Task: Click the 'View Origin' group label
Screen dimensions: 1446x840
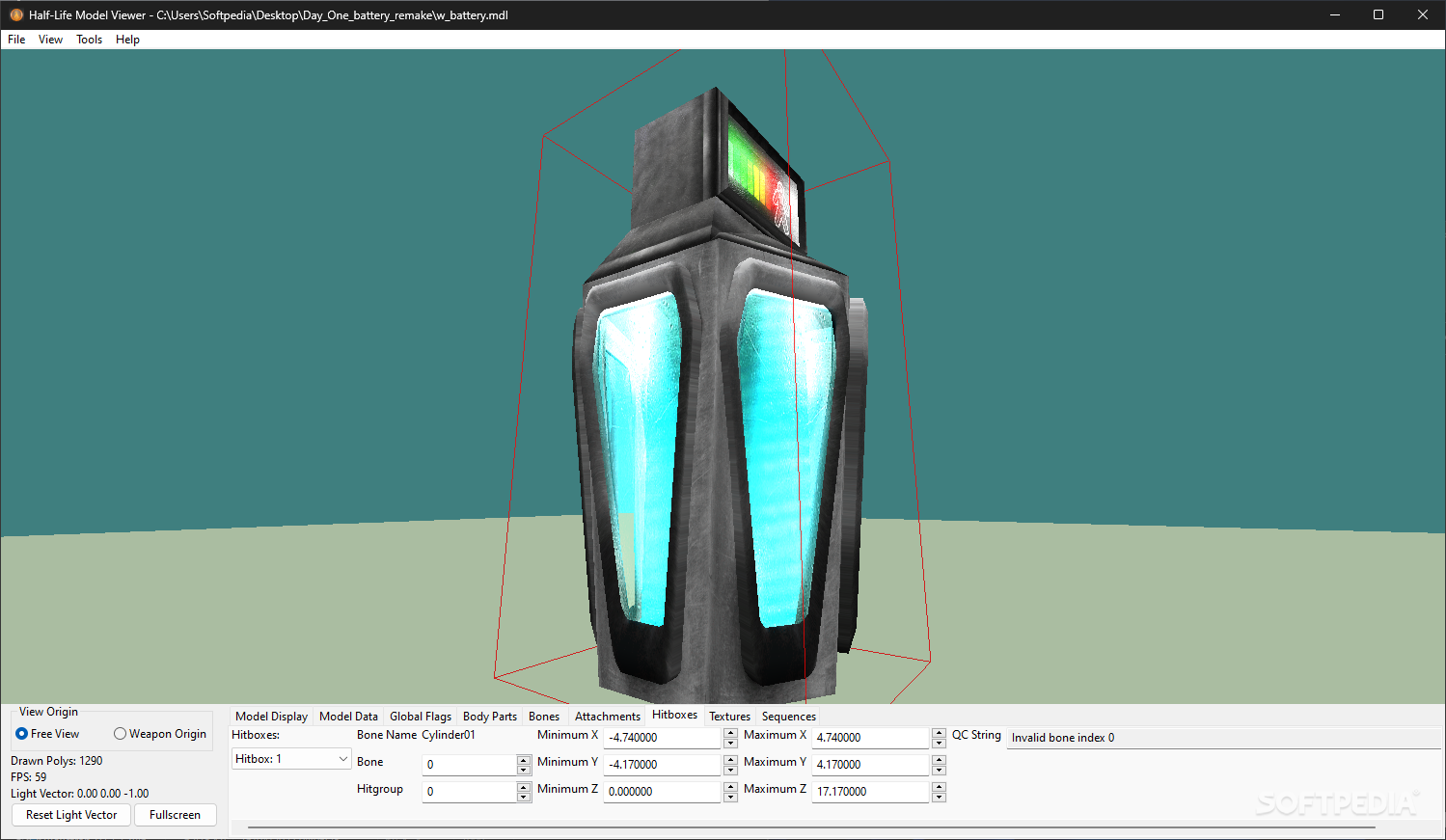Action: (x=48, y=712)
